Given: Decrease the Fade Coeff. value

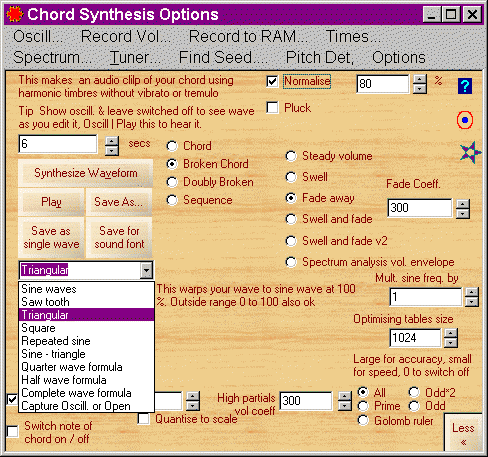Looking at the screenshot, I should tap(463, 213).
